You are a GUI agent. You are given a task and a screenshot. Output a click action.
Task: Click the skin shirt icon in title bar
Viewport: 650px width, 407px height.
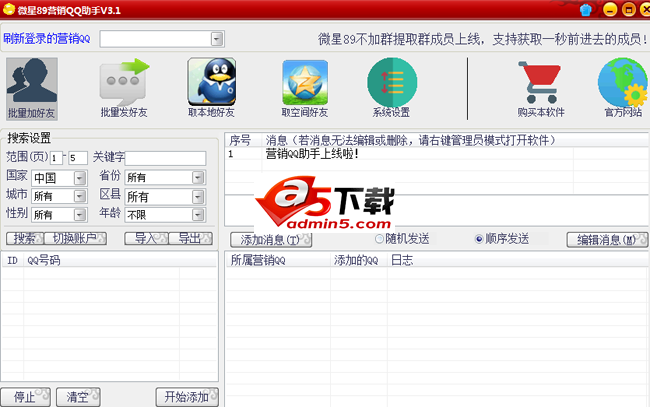(x=585, y=10)
